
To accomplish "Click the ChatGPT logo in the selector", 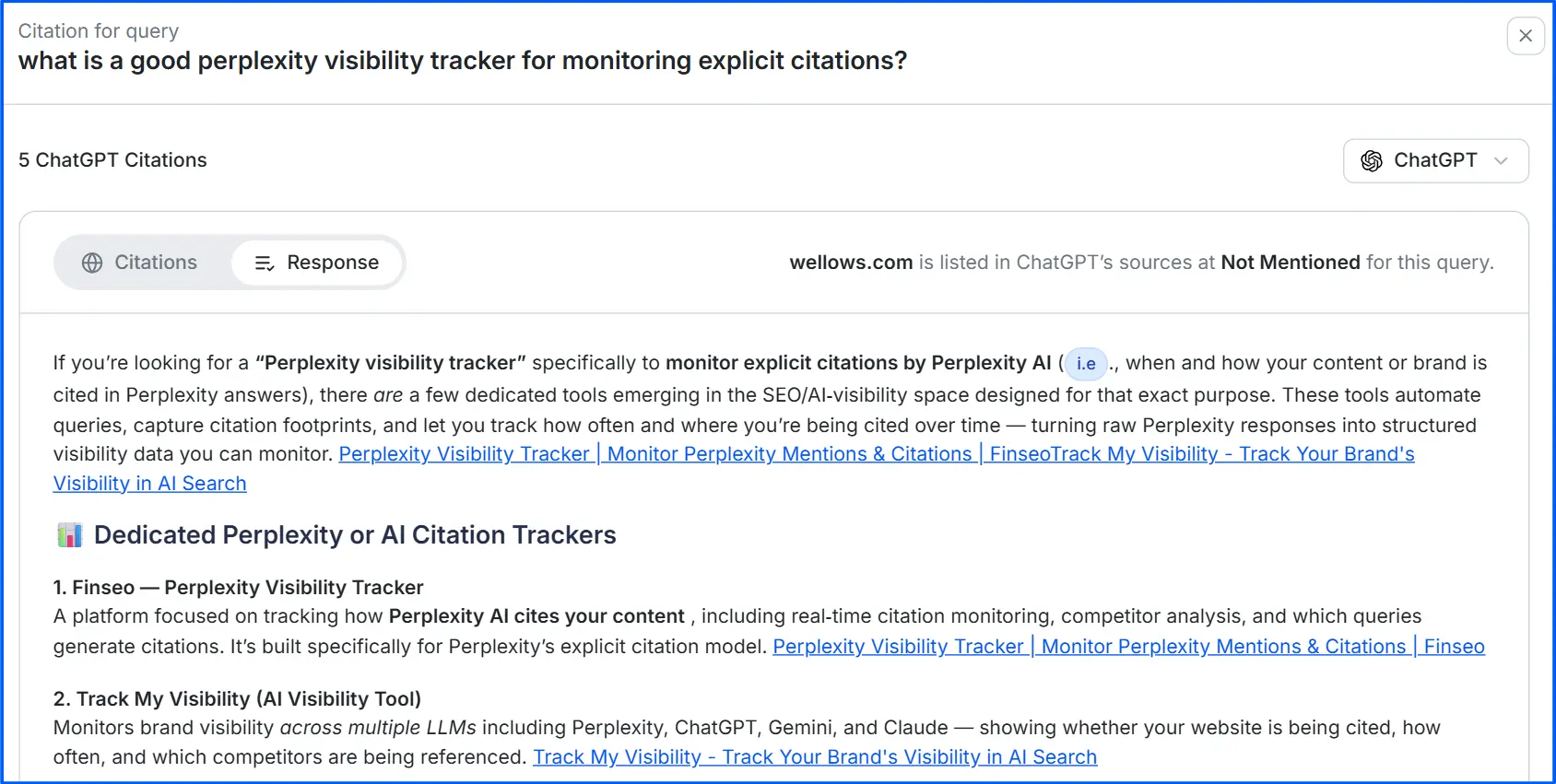I will click(1372, 160).
